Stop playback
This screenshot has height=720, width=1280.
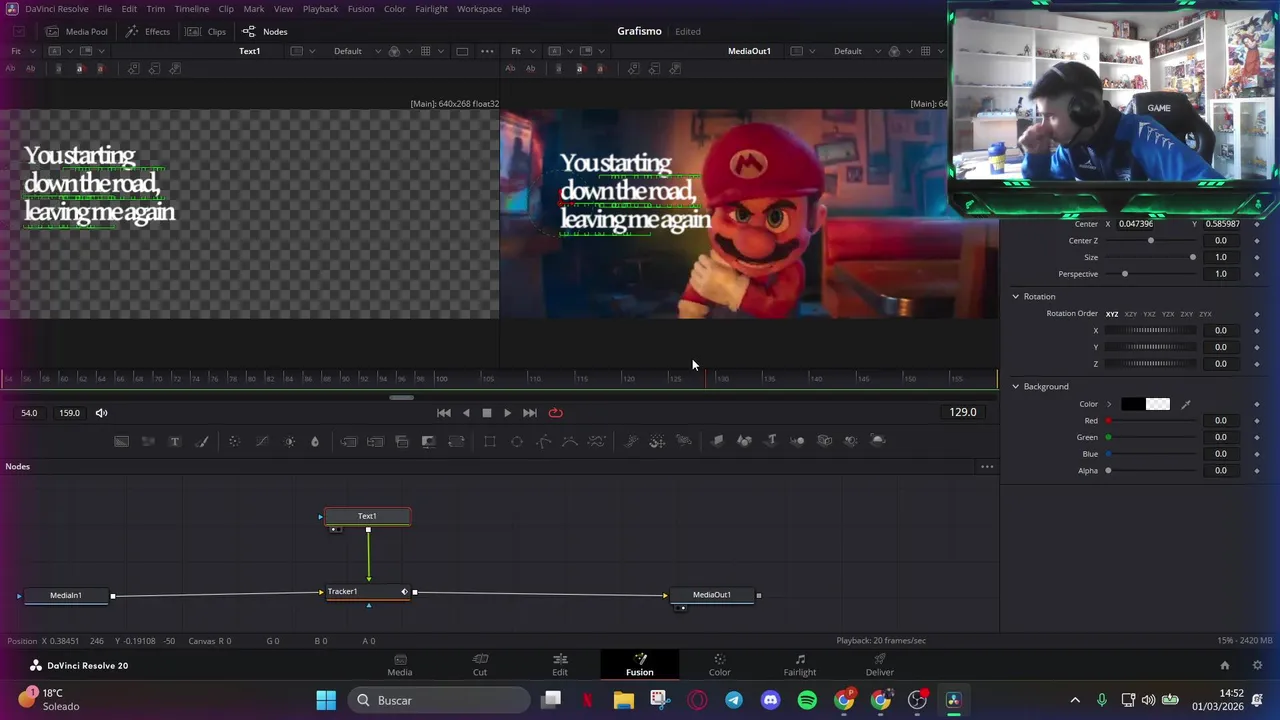click(x=487, y=413)
